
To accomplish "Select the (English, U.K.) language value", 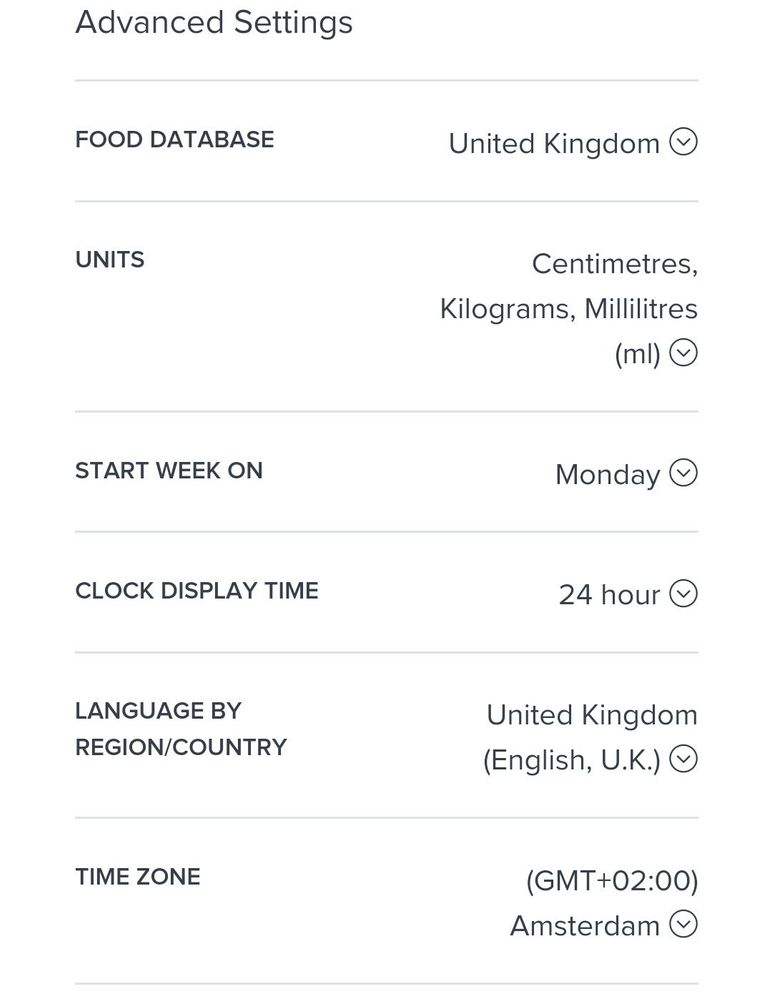I will click(x=571, y=761).
